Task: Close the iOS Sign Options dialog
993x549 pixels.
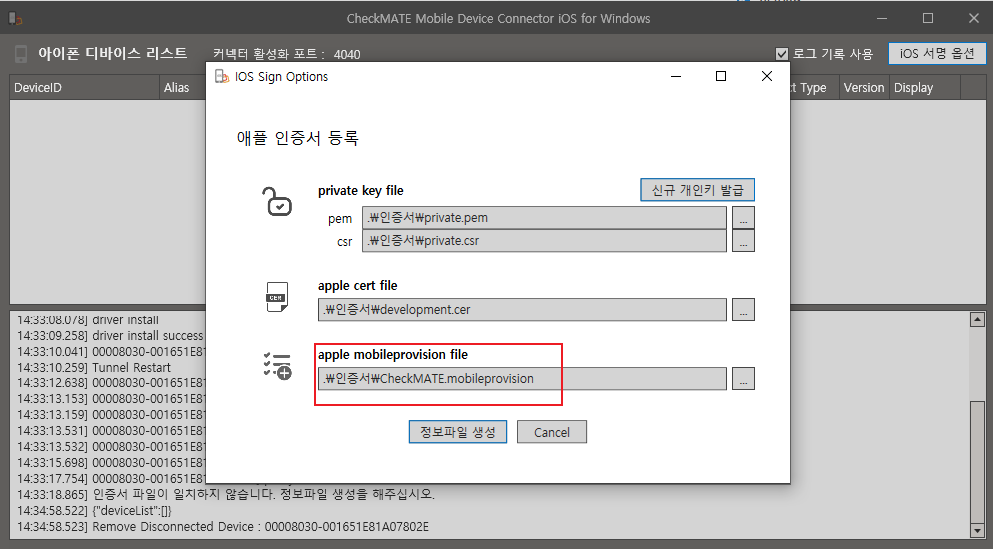Action: pos(766,77)
